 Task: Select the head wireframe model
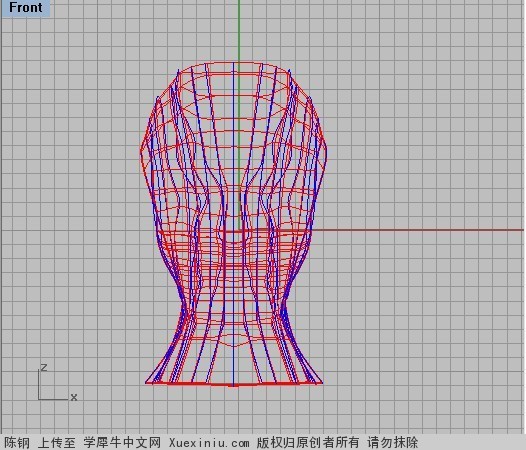pos(234,224)
